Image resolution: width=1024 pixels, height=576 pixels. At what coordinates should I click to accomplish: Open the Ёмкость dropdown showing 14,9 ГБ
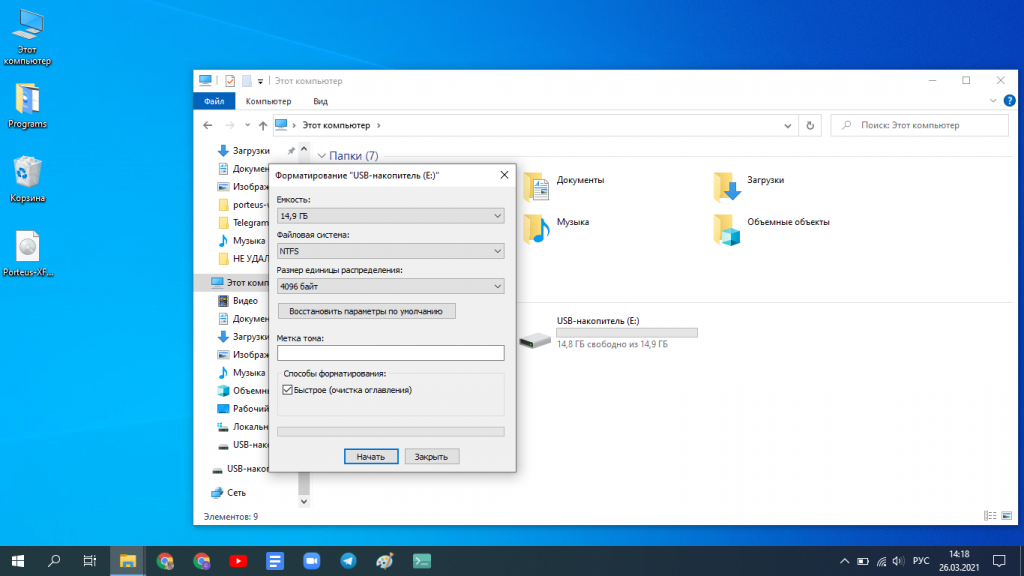[390, 215]
